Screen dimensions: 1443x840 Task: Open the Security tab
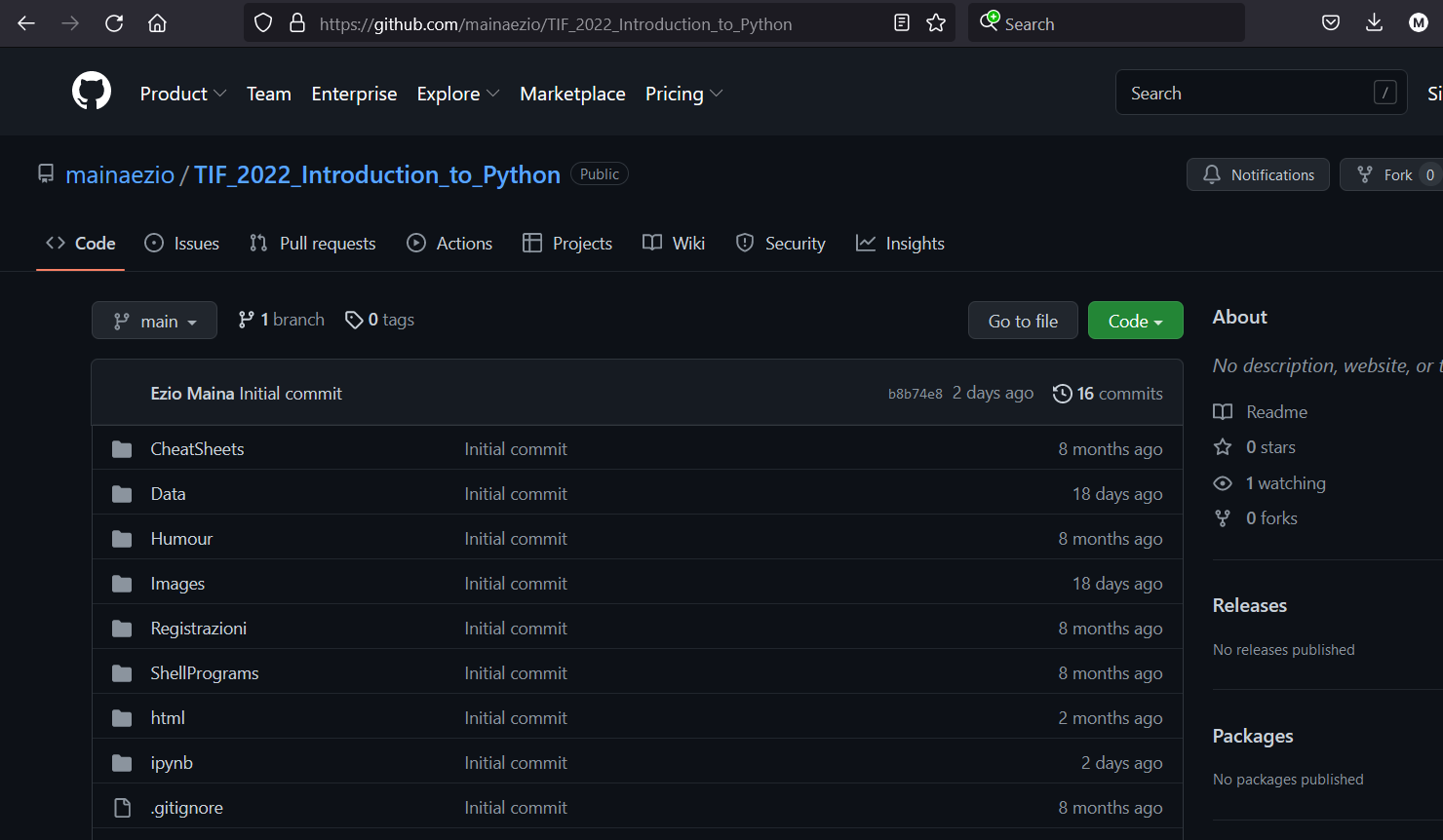(x=780, y=244)
